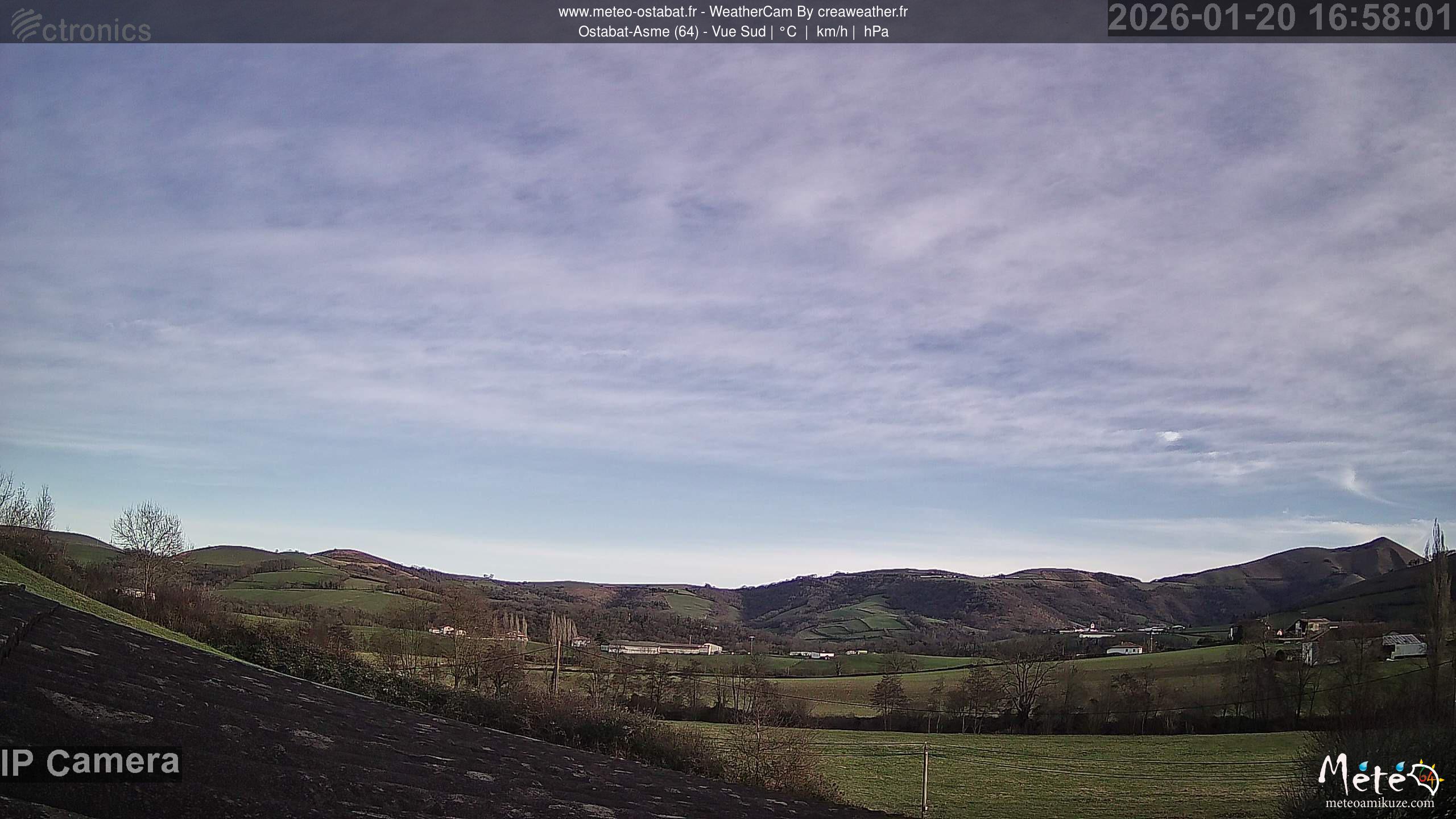Open the www.meteo-ostabat.fr header text

(627, 12)
